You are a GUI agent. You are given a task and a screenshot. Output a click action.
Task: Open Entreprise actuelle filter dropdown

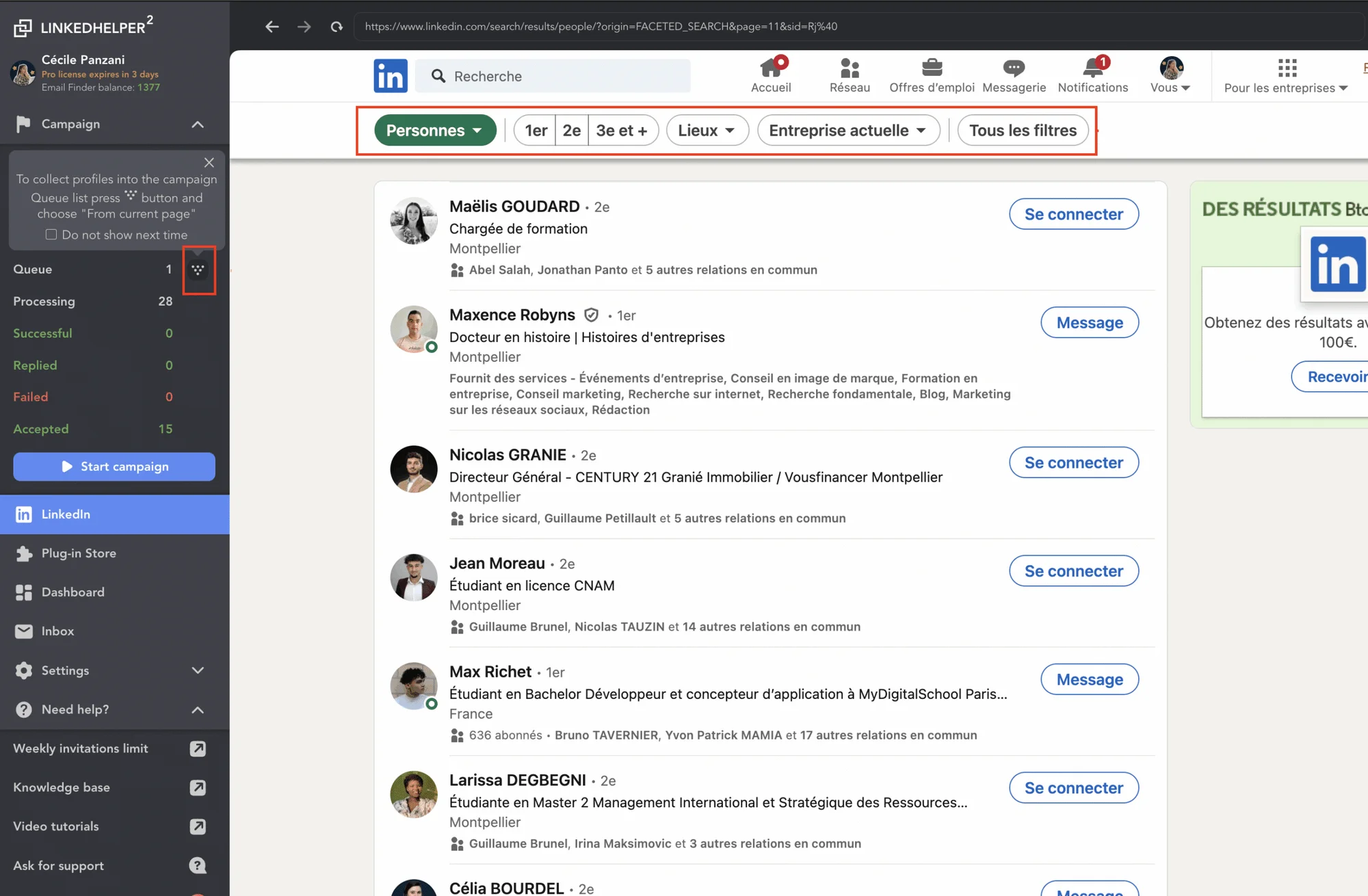point(848,130)
